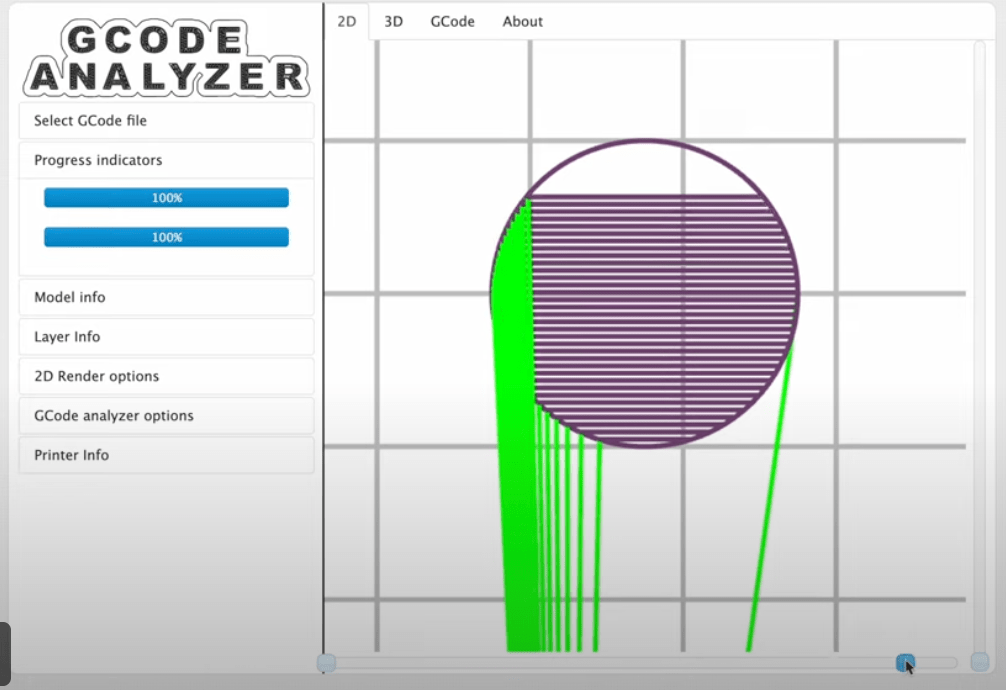Click the first 100% progress bar
1006x690 pixels.
click(166, 198)
